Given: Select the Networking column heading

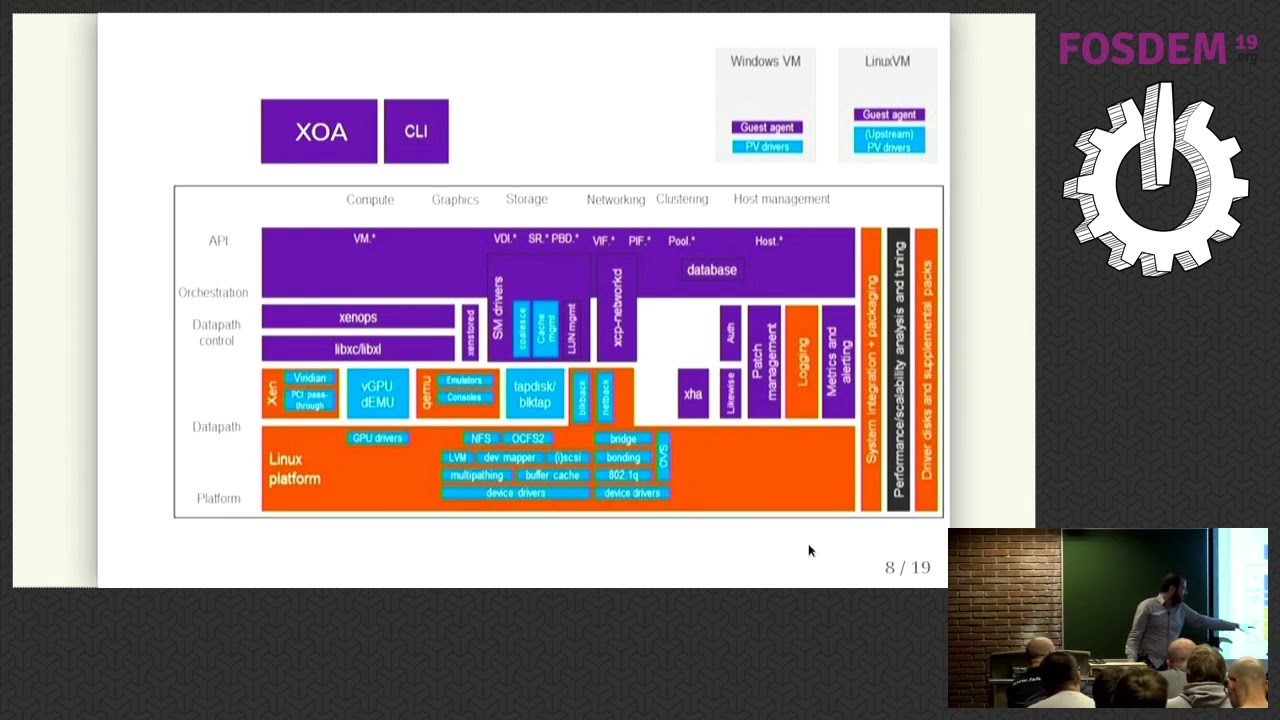Looking at the screenshot, I should 616,200.
